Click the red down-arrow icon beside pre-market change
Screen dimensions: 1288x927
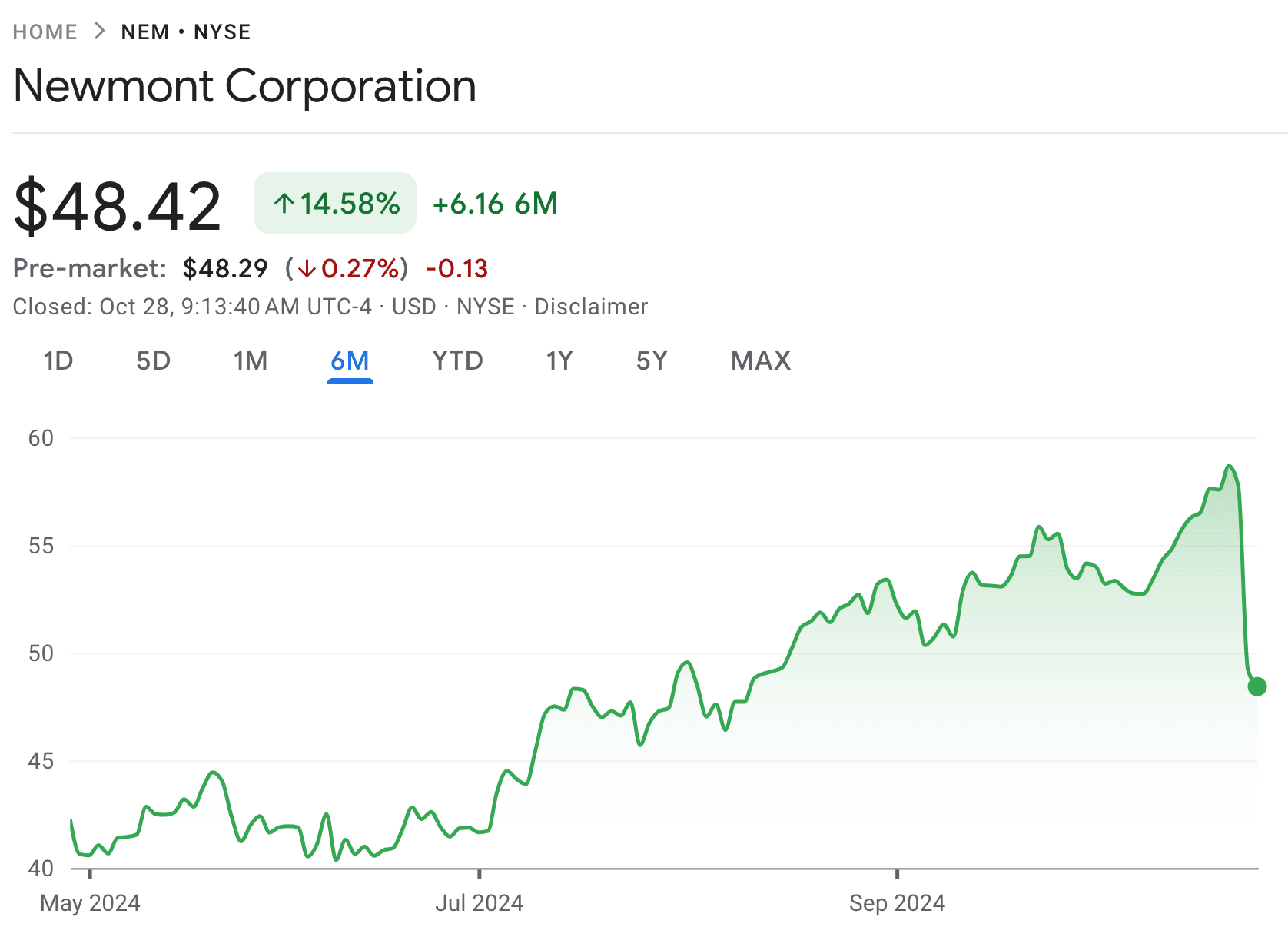tap(307, 269)
